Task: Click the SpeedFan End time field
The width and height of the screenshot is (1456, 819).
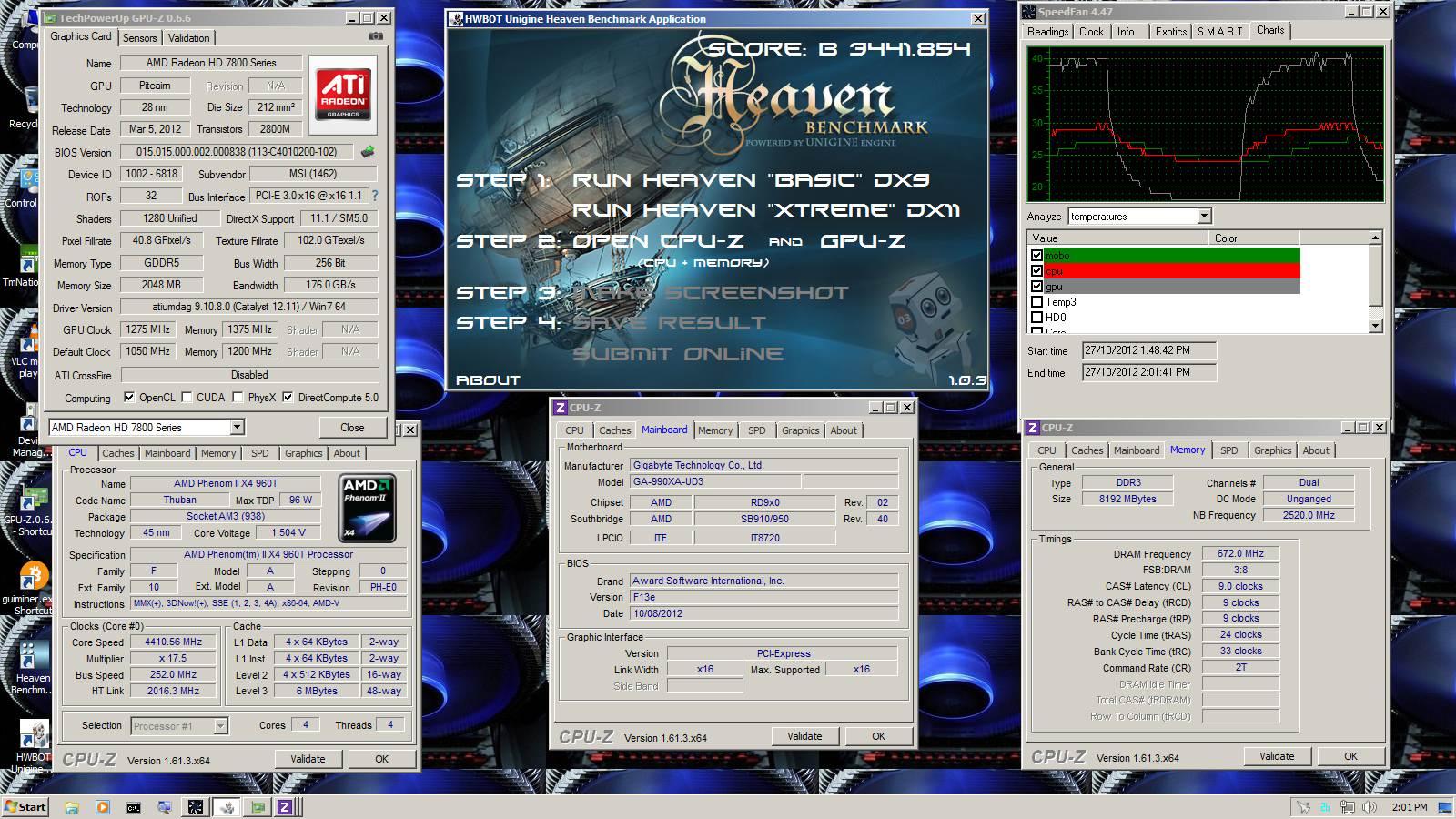Action: coord(1148,372)
